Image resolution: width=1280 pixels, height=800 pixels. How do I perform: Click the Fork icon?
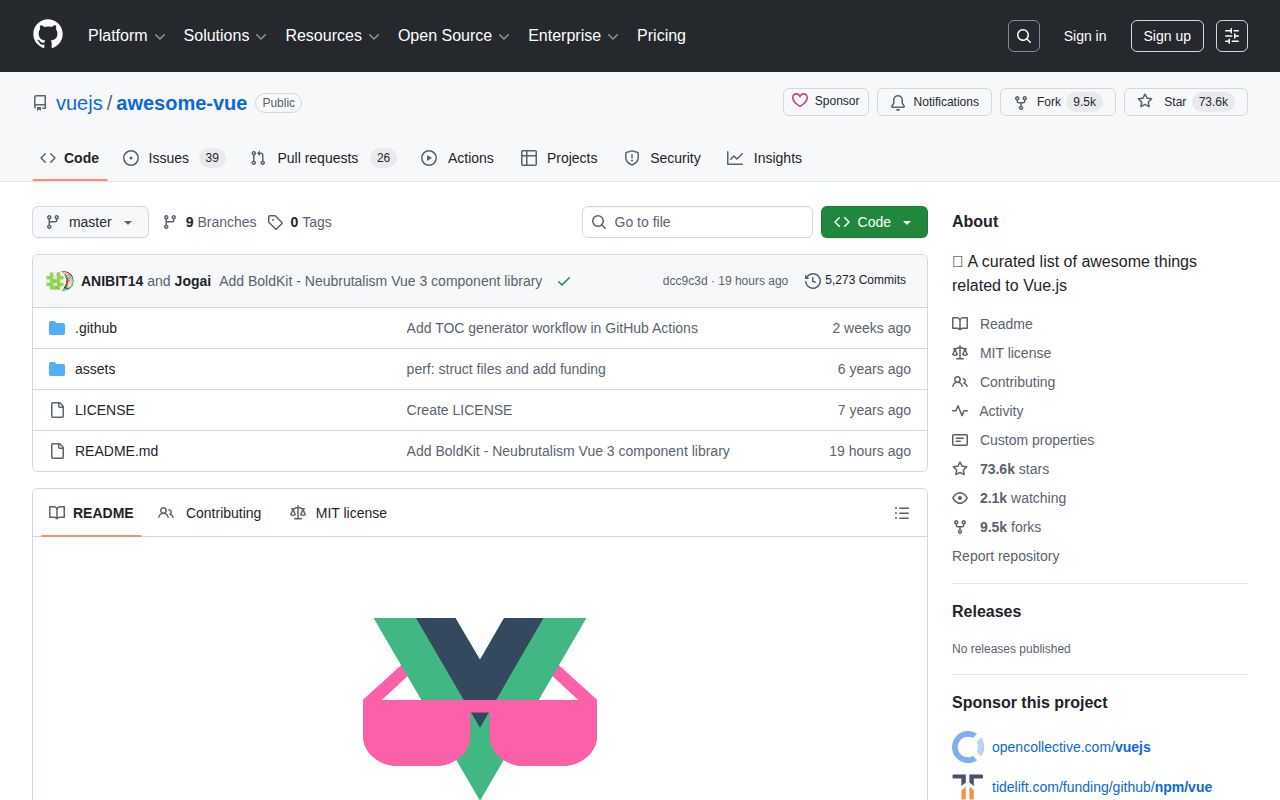(x=1020, y=101)
